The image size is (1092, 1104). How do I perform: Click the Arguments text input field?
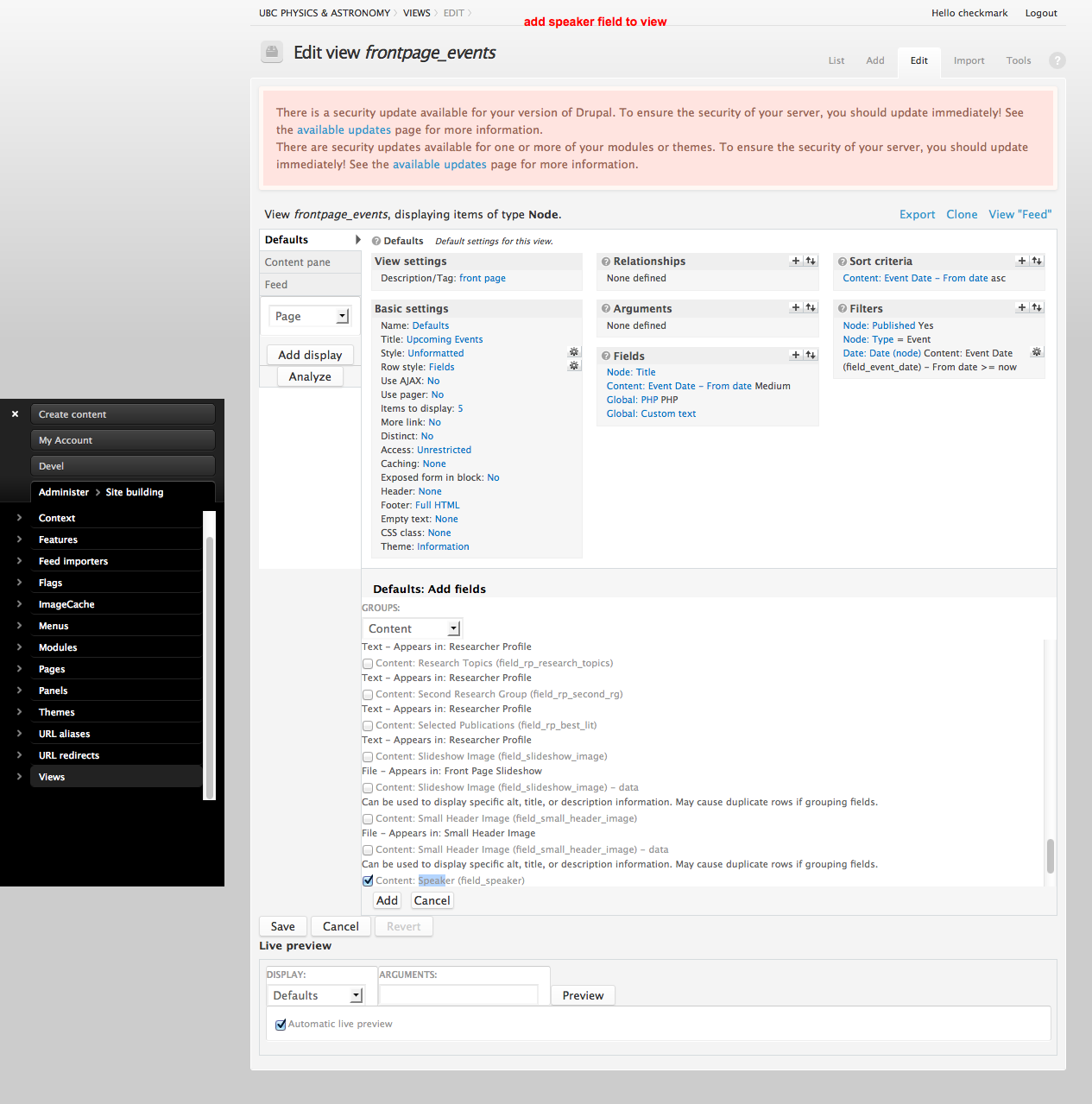(458, 995)
